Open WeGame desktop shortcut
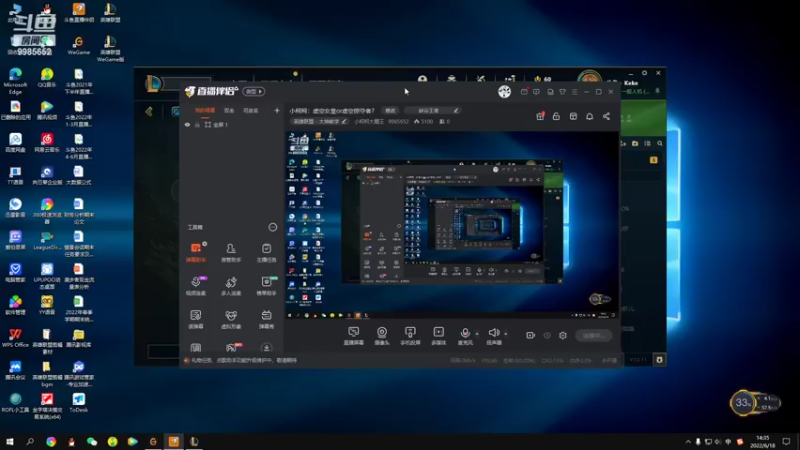 pyautogui.click(x=79, y=45)
